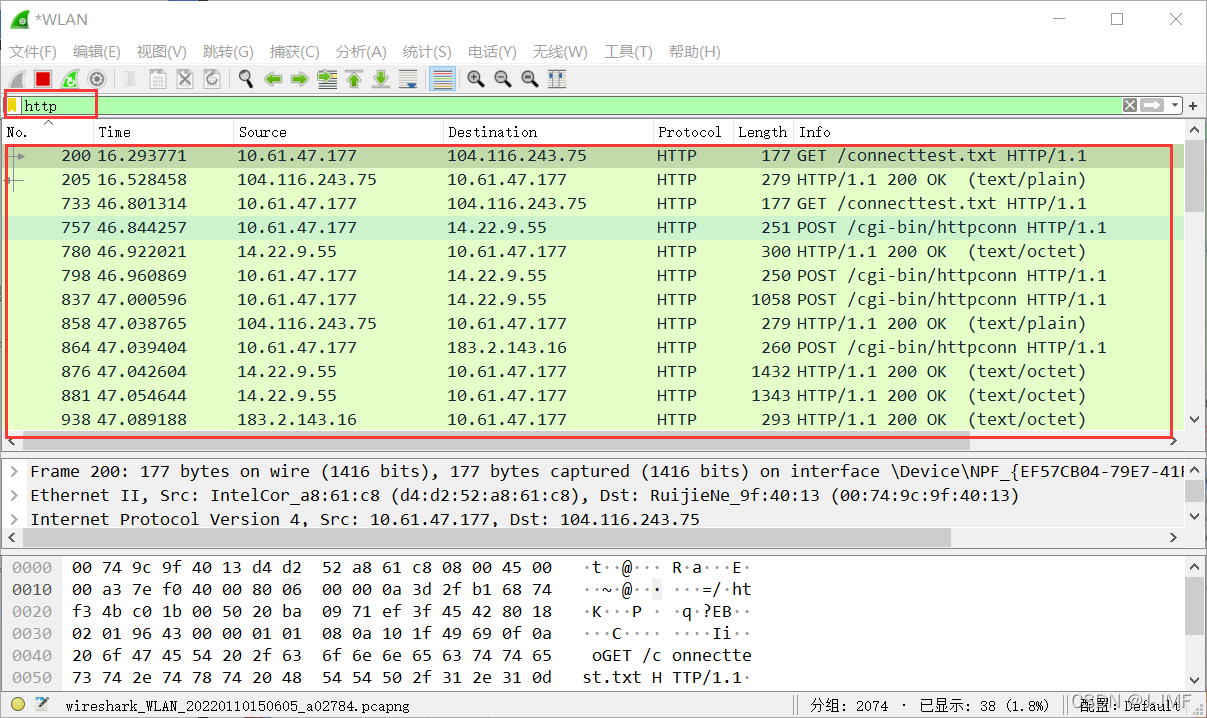Restart the current capture
This screenshot has width=1207, height=718.
(70, 79)
